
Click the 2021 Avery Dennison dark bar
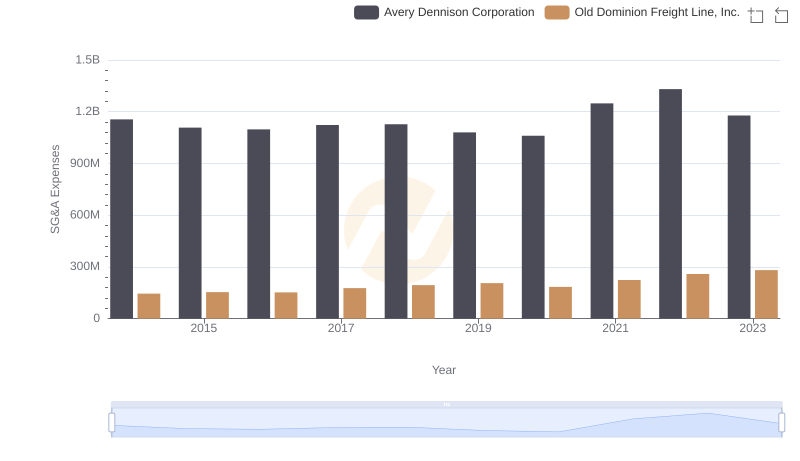pos(602,211)
